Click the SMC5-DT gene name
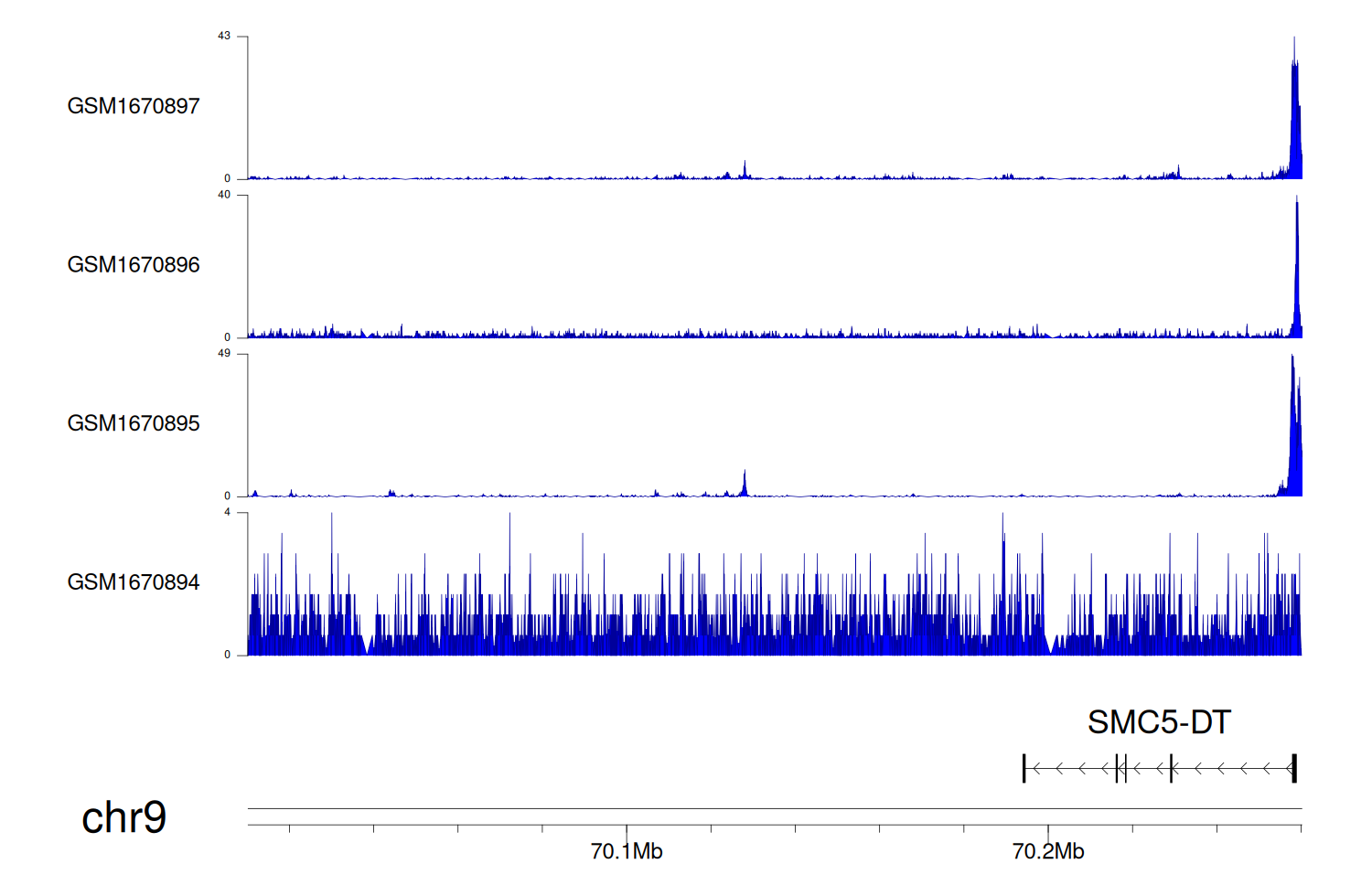This screenshot has width=1372, height=896. click(1158, 722)
